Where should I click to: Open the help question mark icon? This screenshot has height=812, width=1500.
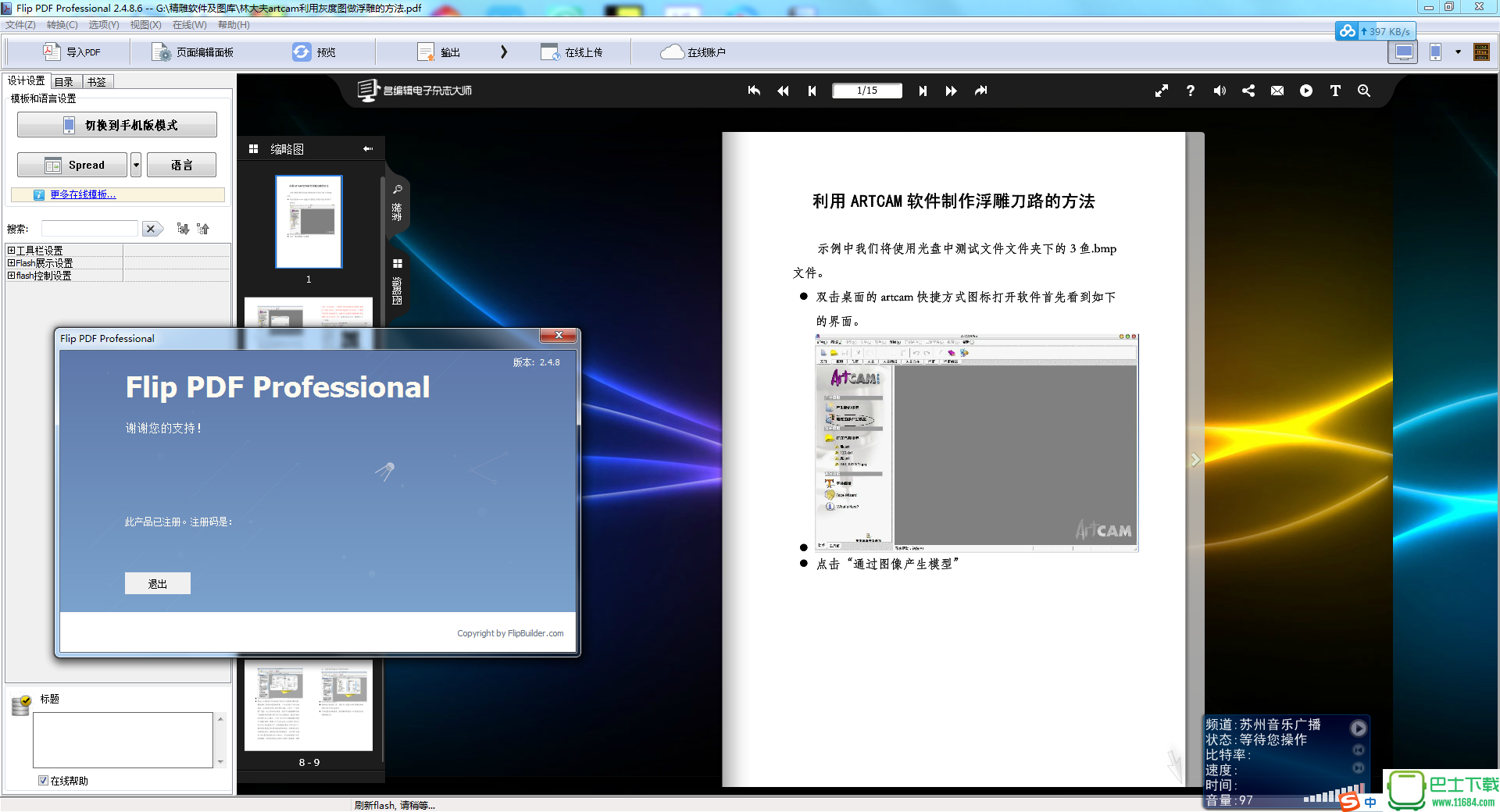1191,91
